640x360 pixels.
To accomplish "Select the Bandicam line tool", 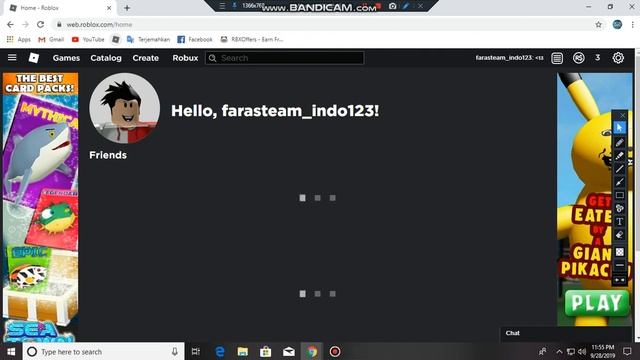I will (619, 169).
